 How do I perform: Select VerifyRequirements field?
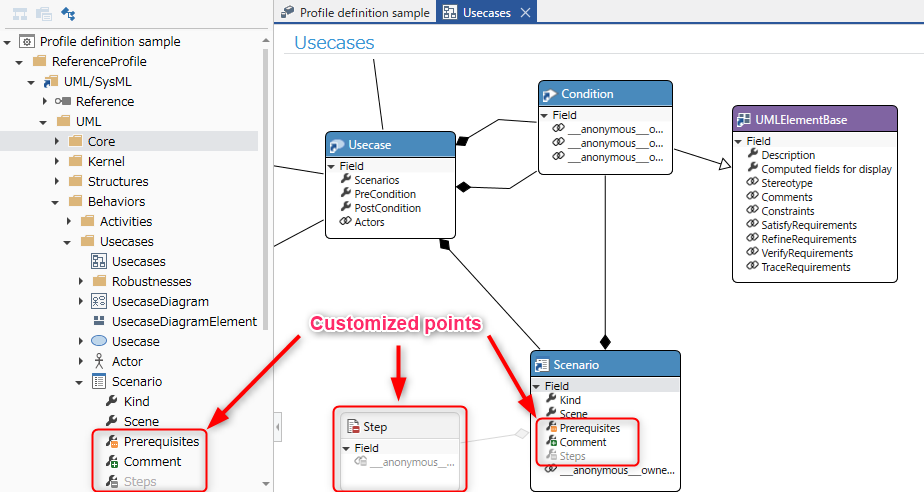[x=807, y=253]
